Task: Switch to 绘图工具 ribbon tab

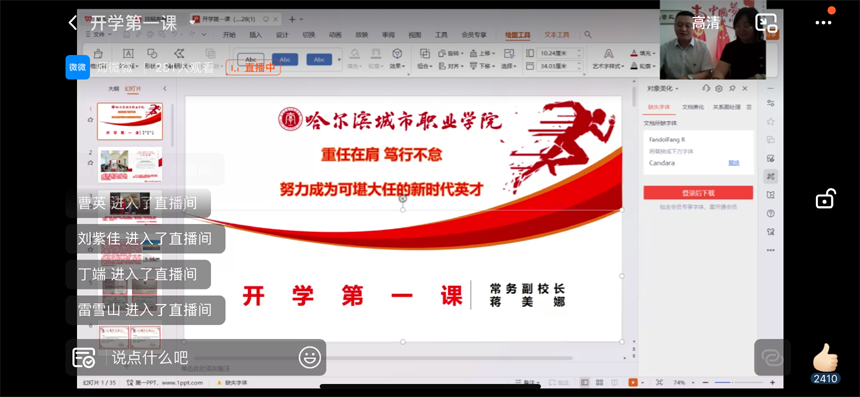Action: (x=517, y=35)
